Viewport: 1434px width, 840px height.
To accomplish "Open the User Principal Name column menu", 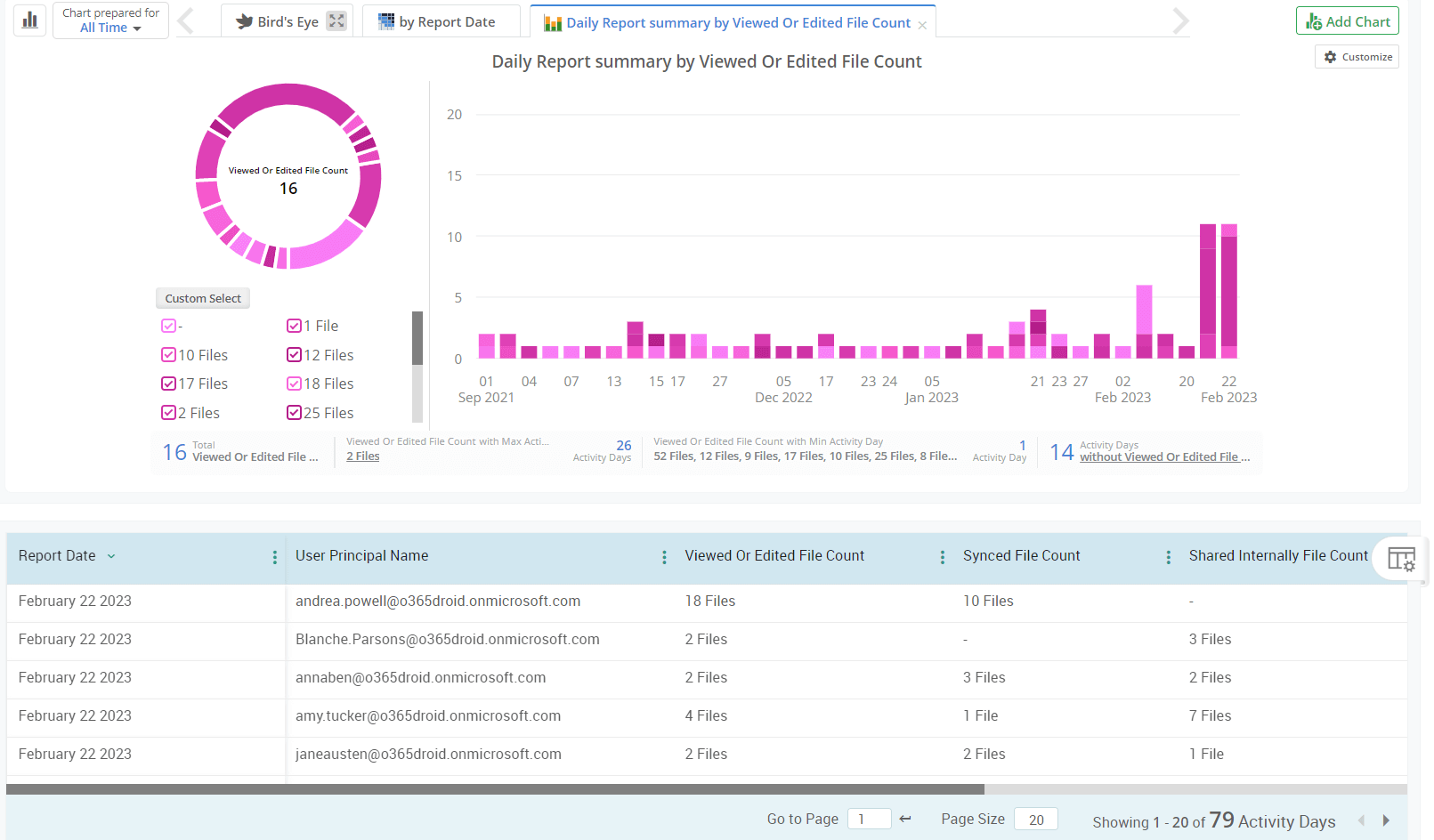I will [664, 556].
